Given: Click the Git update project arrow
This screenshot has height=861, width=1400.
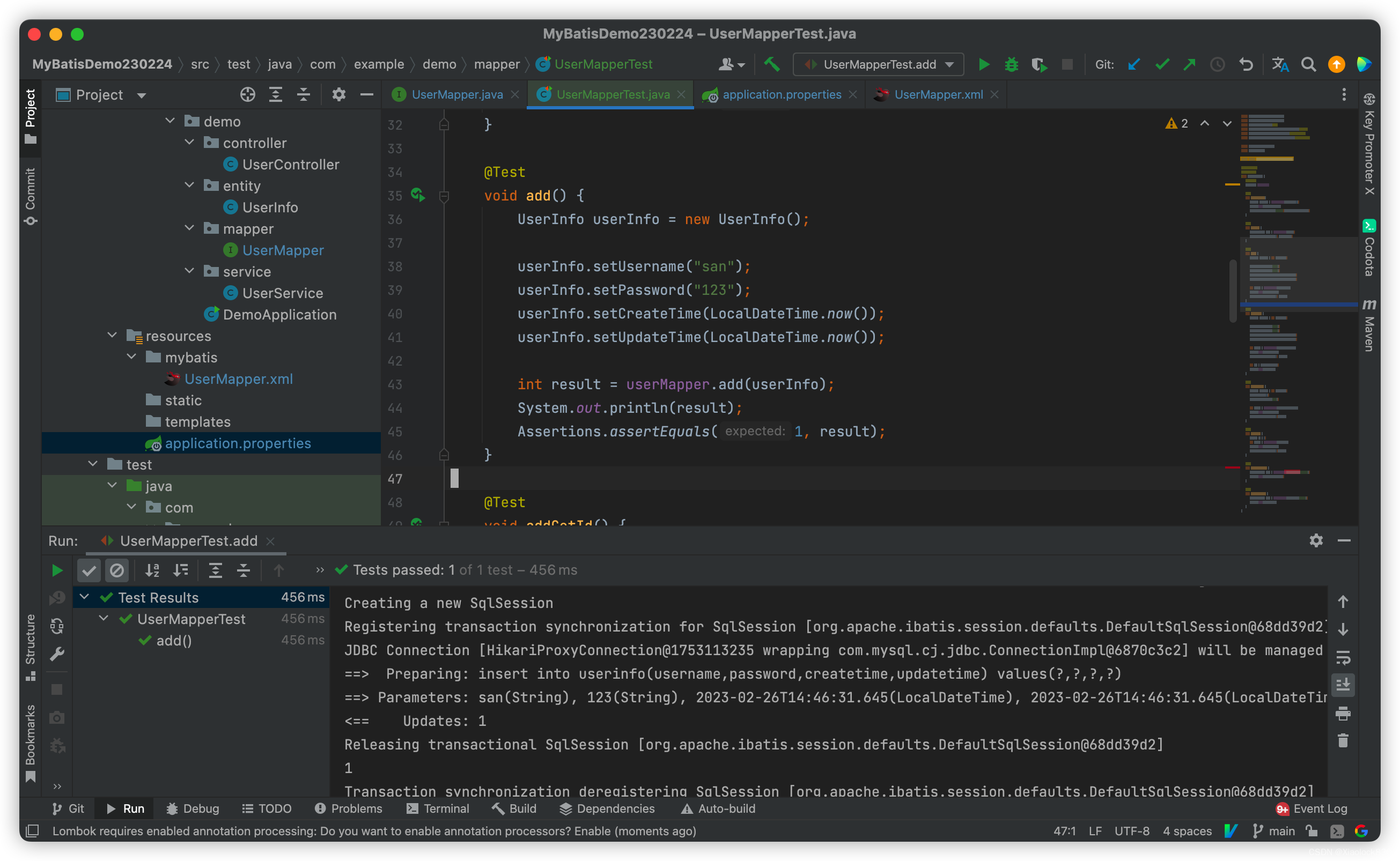Looking at the screenshot, I should tap(1134, 64).
